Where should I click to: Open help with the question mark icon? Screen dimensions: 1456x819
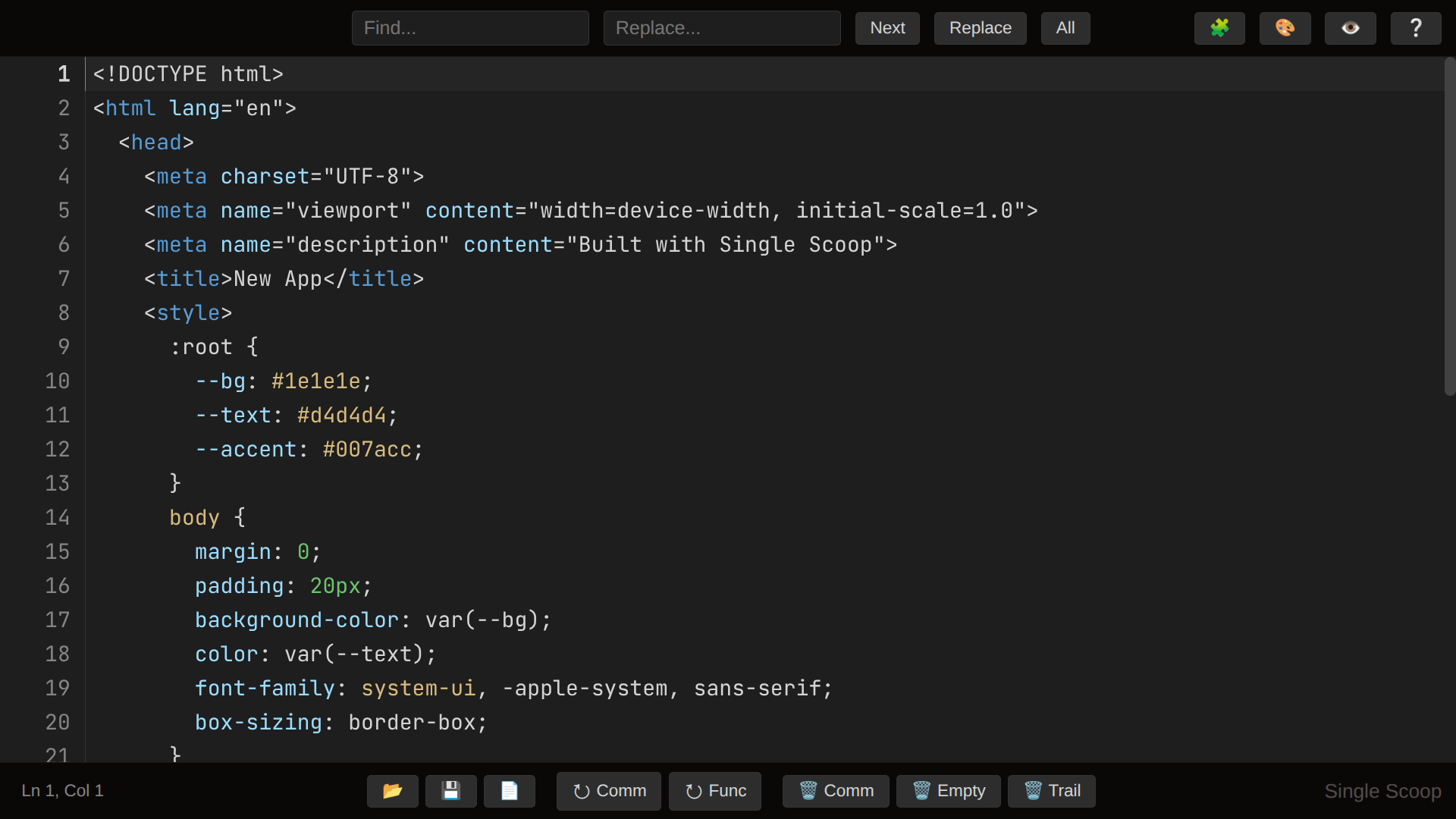[1415, 28]
